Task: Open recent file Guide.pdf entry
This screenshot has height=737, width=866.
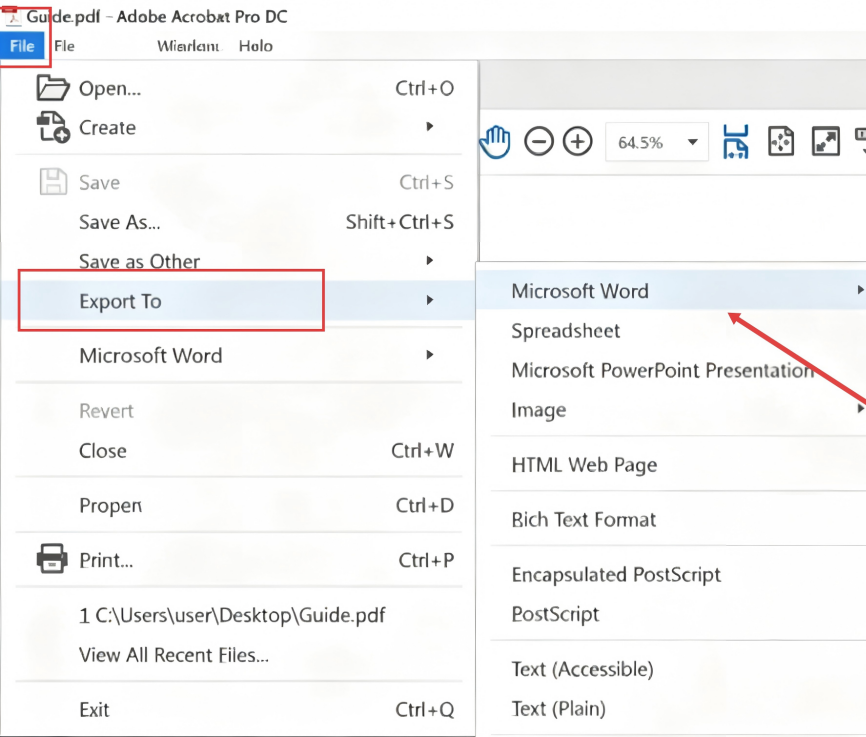Action: [238, 615]
